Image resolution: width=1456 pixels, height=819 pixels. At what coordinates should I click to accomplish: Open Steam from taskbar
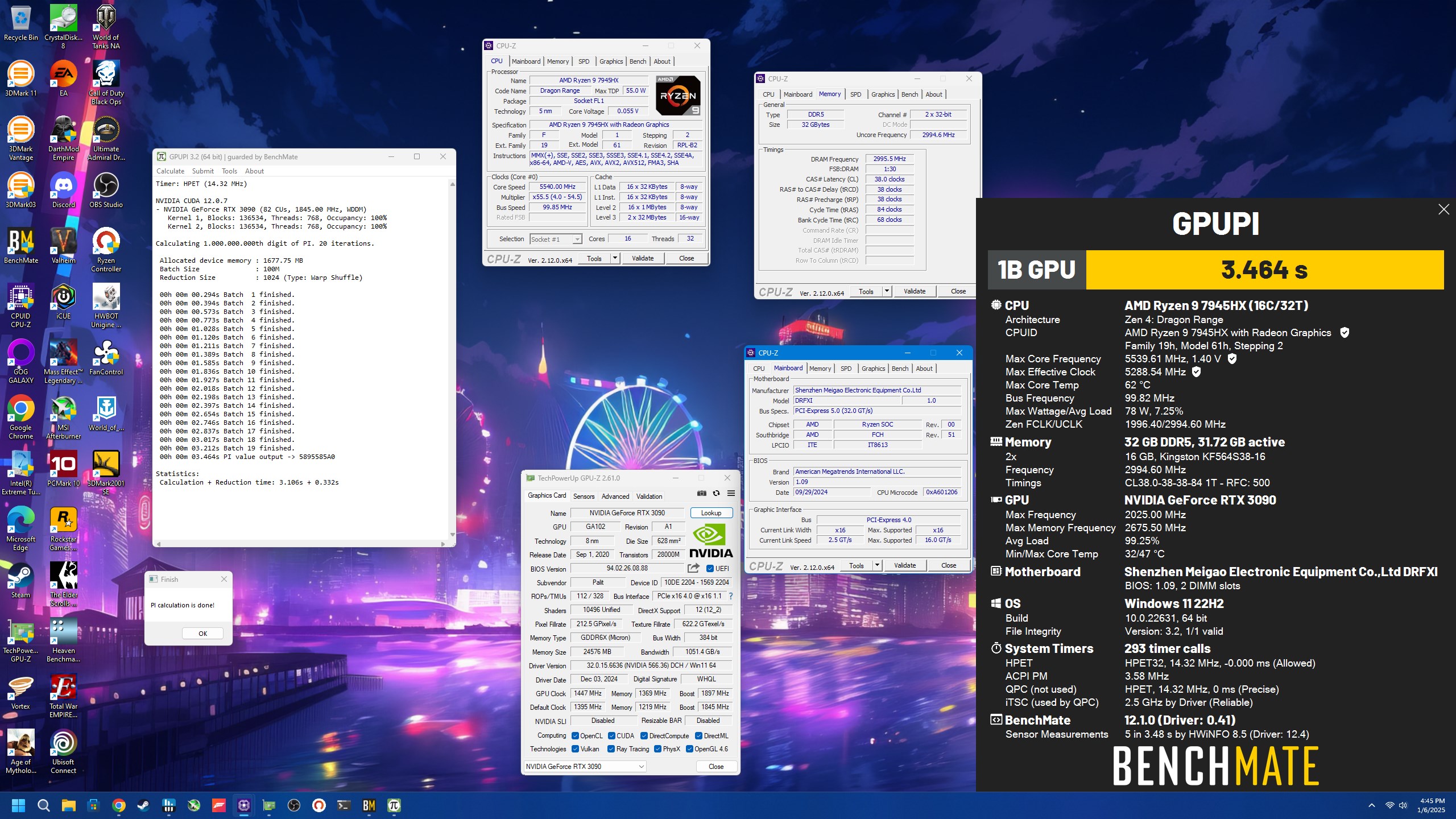tap(143, 805)
